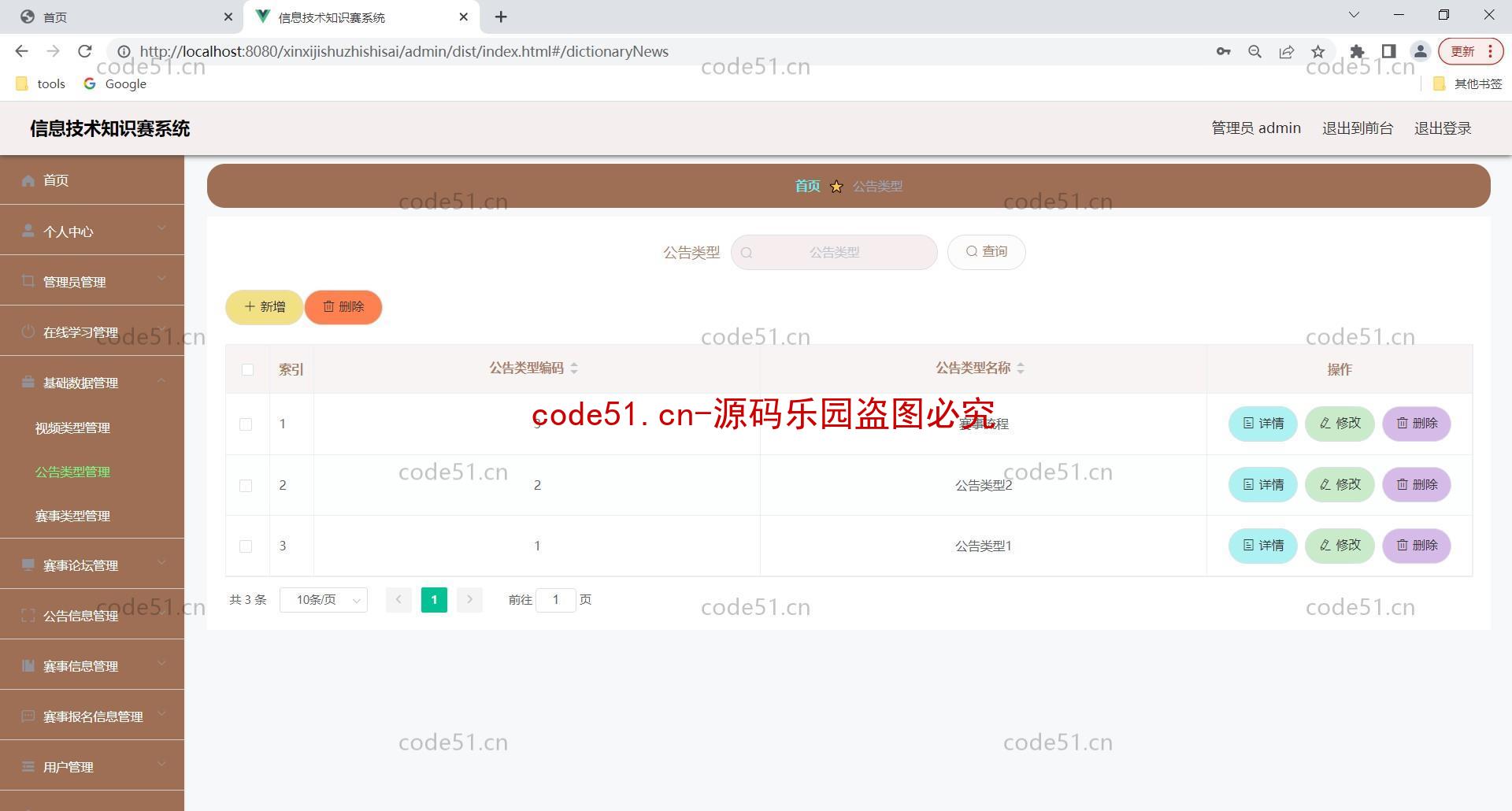The image size is (1512, 811).
Task: Open the saved passwords key icon
Action: point(1223,51)
